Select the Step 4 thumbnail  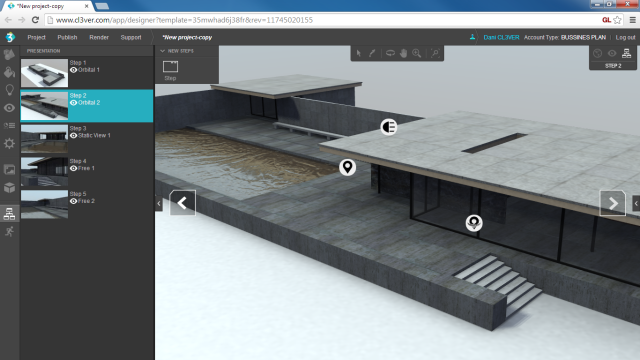(x=44, y=171)
